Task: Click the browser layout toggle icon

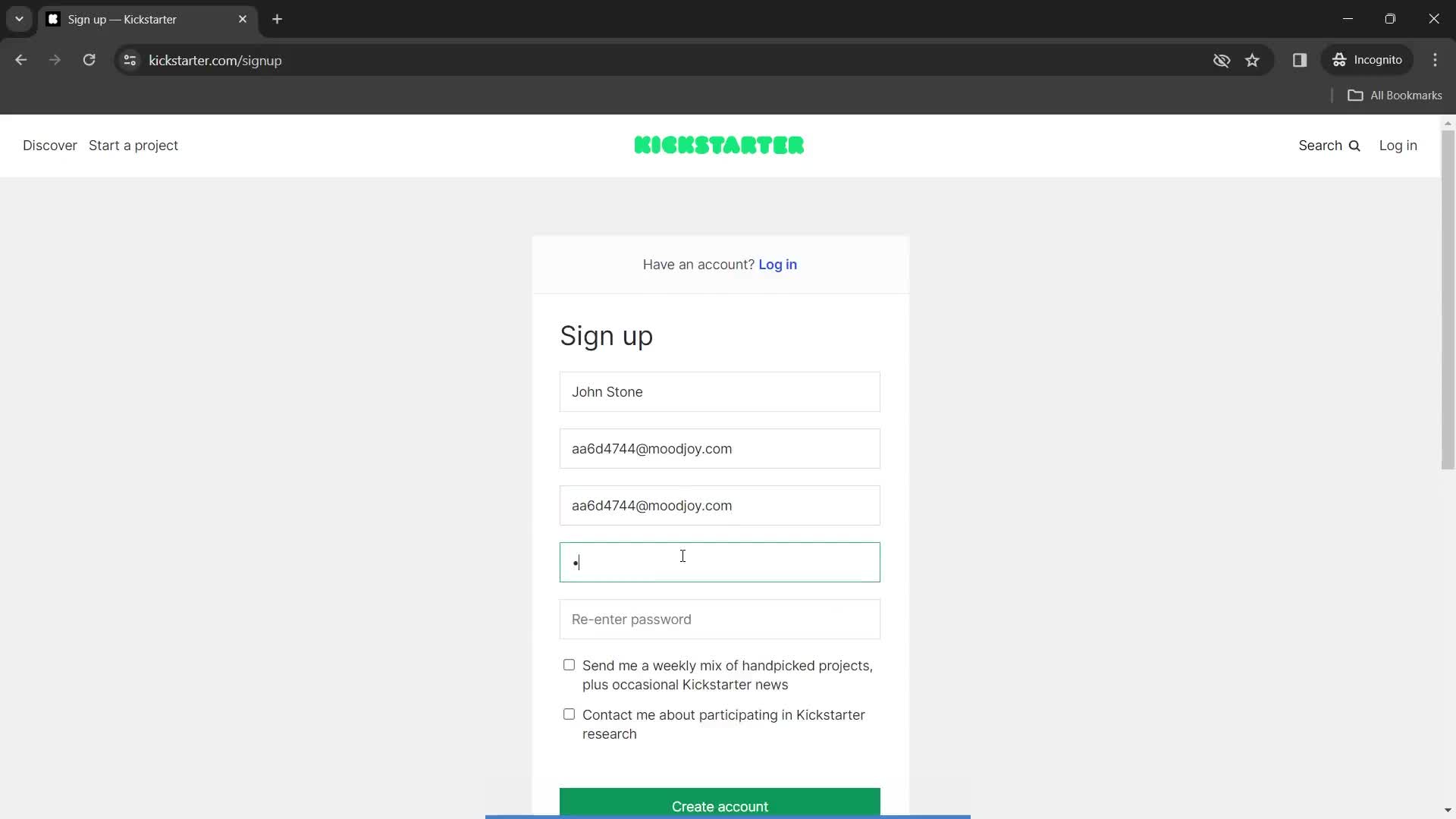Action: coord(1300,60)
